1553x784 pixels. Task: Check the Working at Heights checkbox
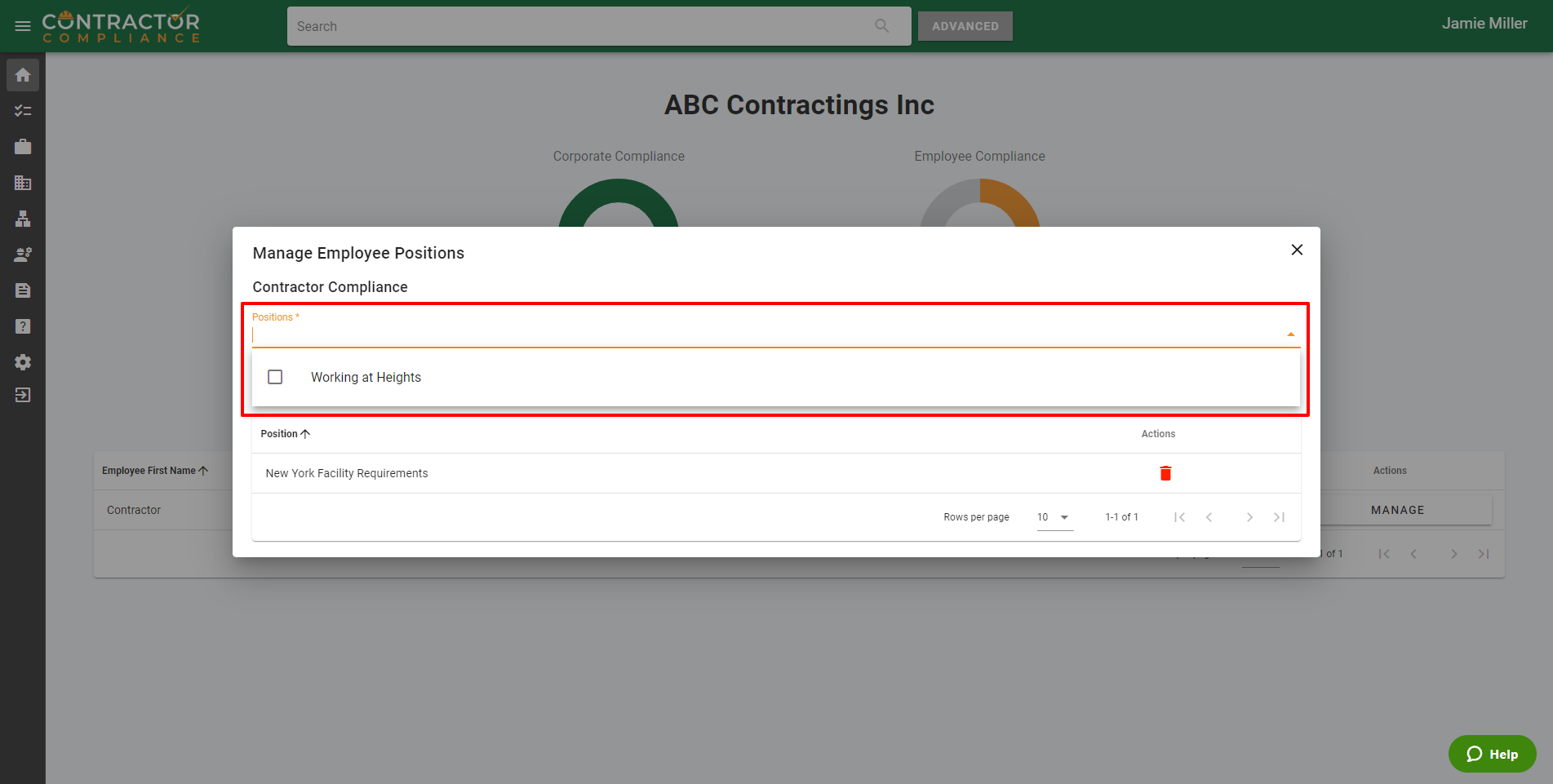pyautogui.click(x=275, y=377)
